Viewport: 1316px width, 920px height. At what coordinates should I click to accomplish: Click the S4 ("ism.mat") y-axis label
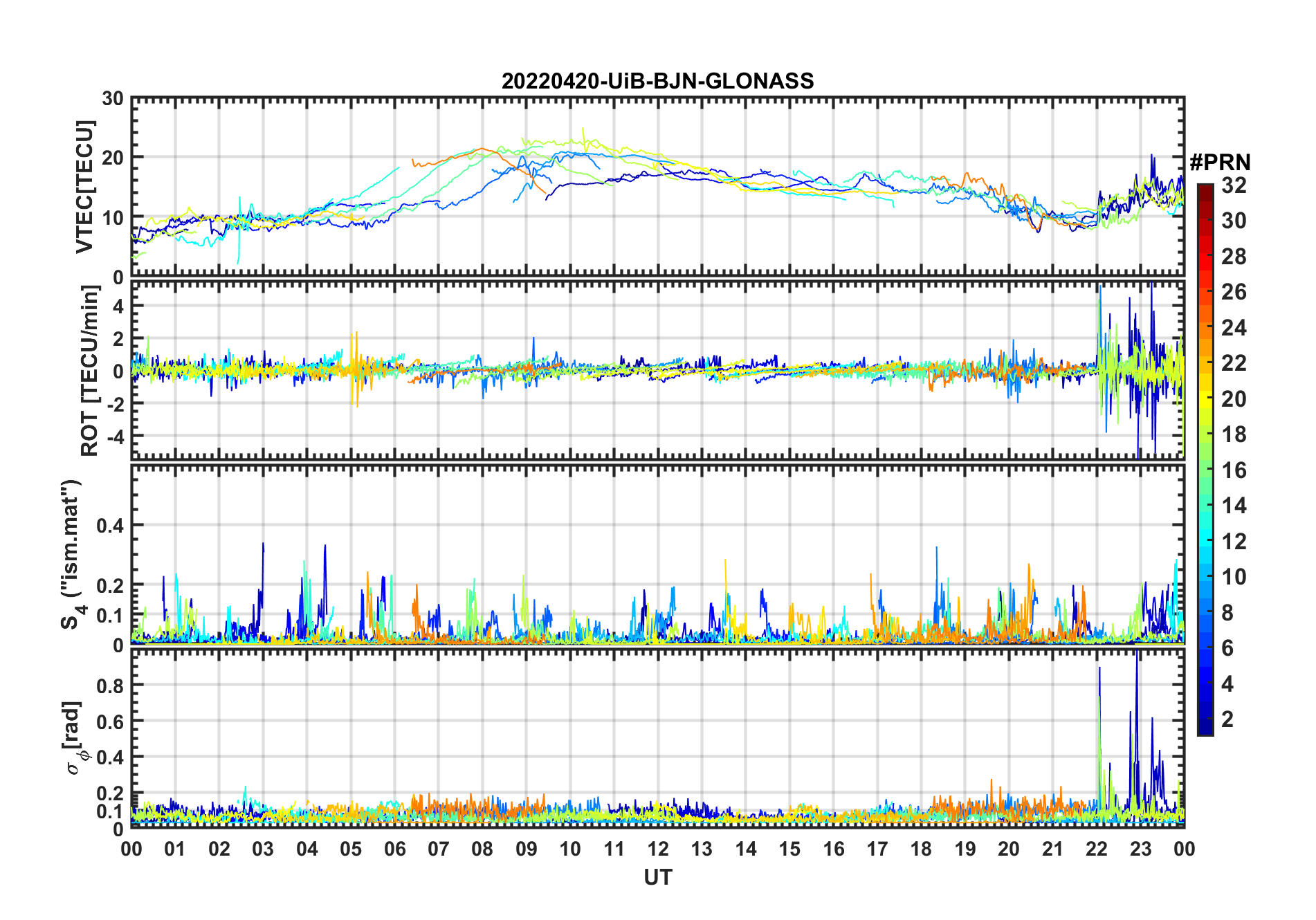click(71, 555)
